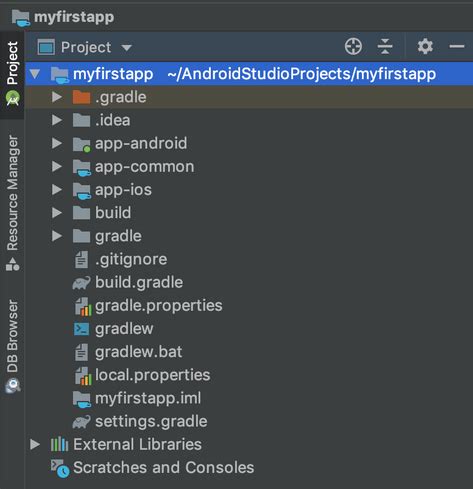Expand the .idea folder
Screen dimensions: 473x489
click(x=57, y=120)
